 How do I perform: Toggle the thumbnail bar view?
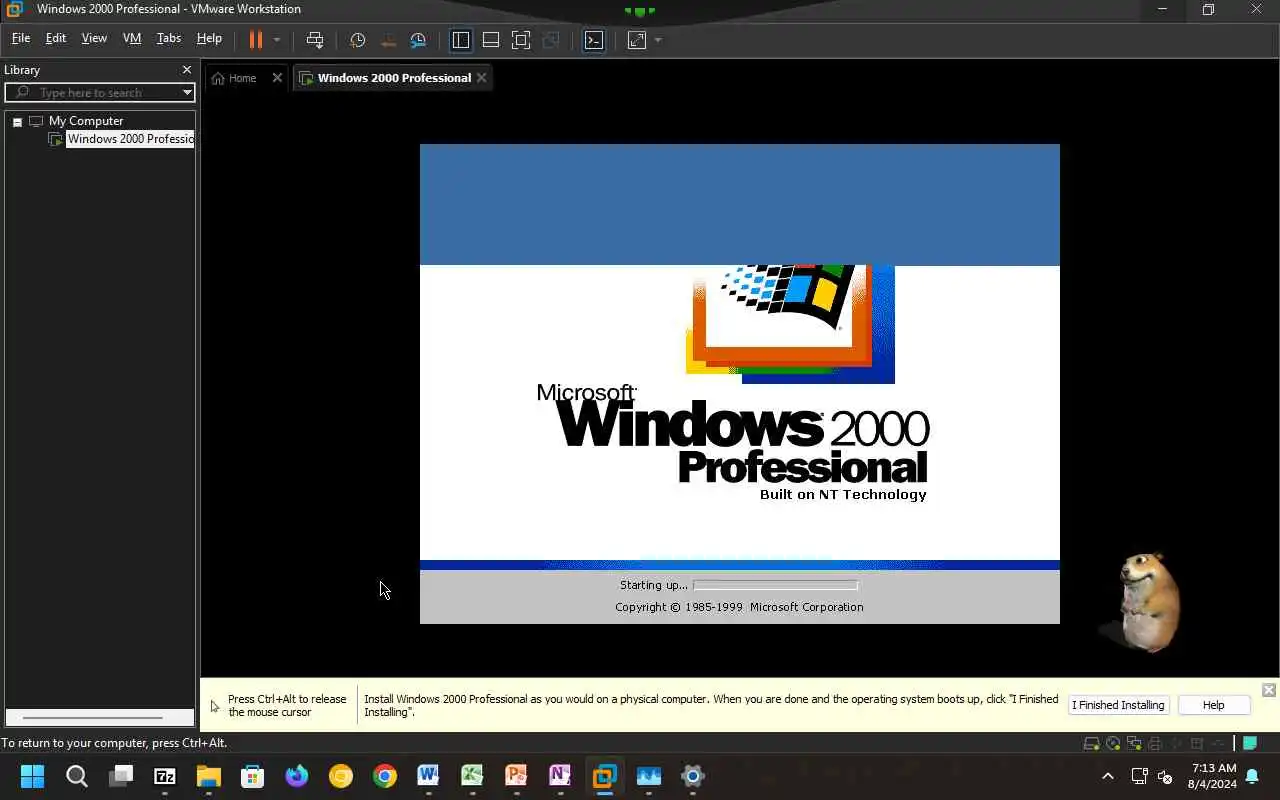click(491, 40)
